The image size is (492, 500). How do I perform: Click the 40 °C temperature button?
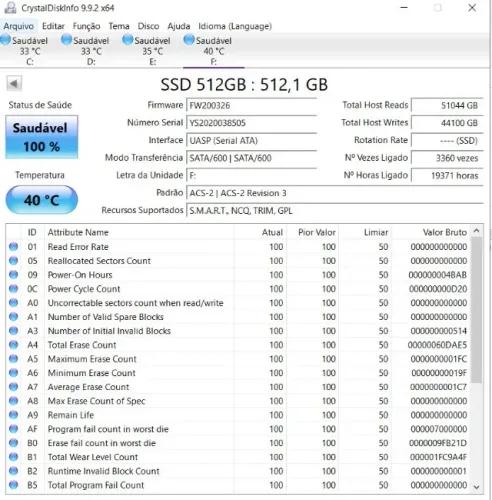42,200
